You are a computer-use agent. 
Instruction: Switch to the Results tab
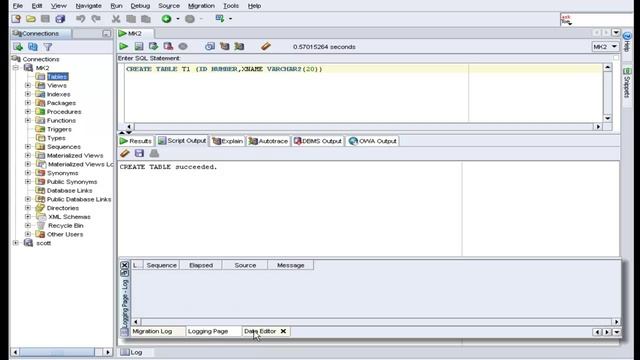[136, 141]
